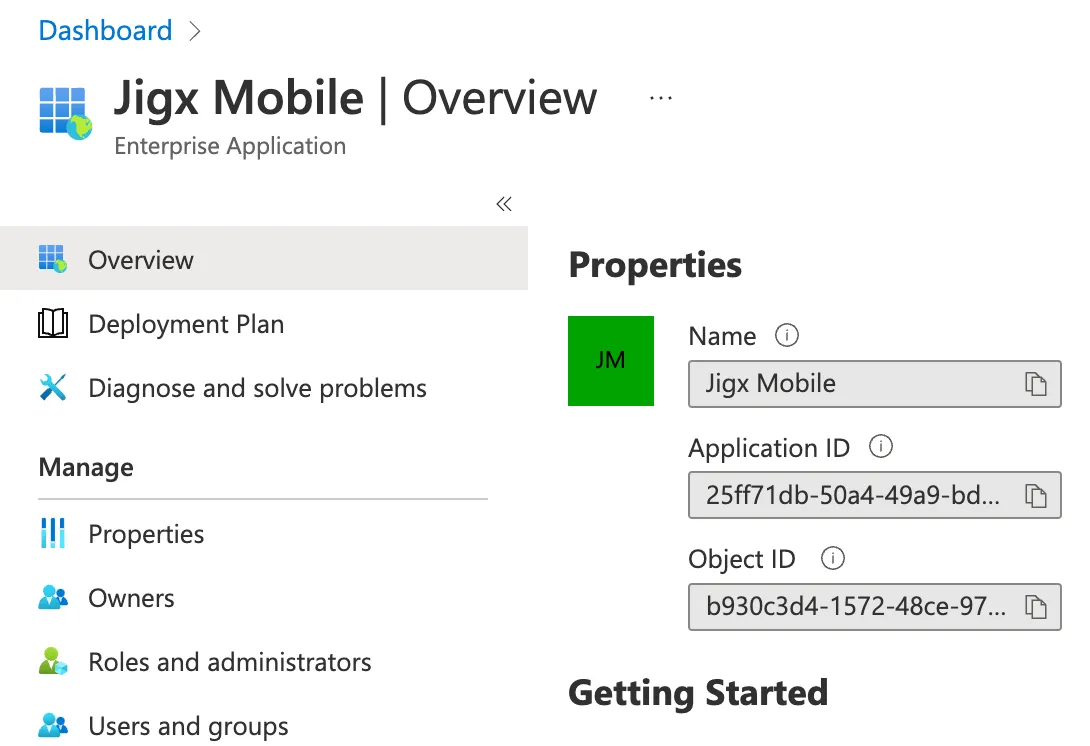
Task: Click the green JM app logo tile
Action: click(611, 361)
